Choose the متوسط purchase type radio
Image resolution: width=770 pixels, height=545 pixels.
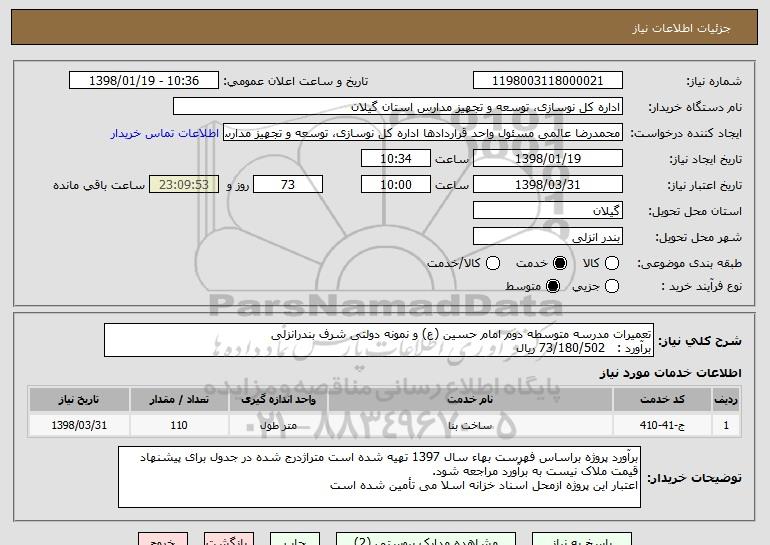pyautogui.click(x=553, y=286)
